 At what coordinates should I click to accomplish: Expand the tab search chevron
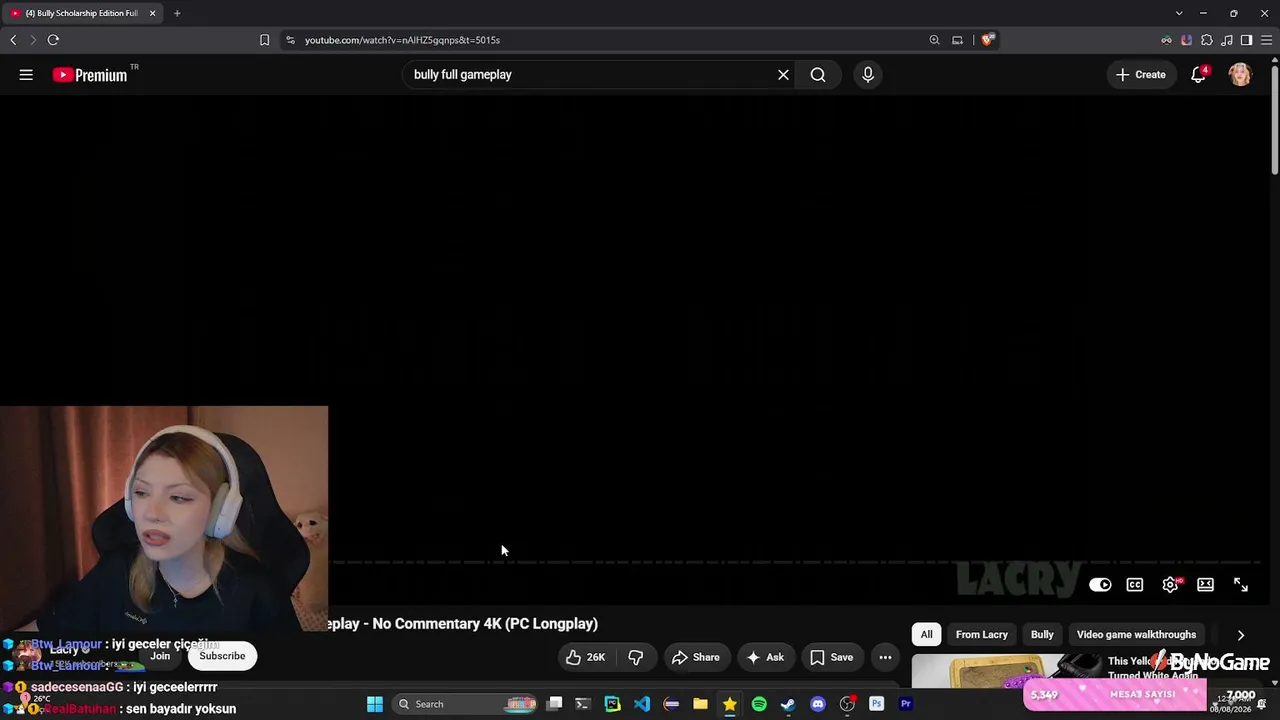(x=1179, y=13)
